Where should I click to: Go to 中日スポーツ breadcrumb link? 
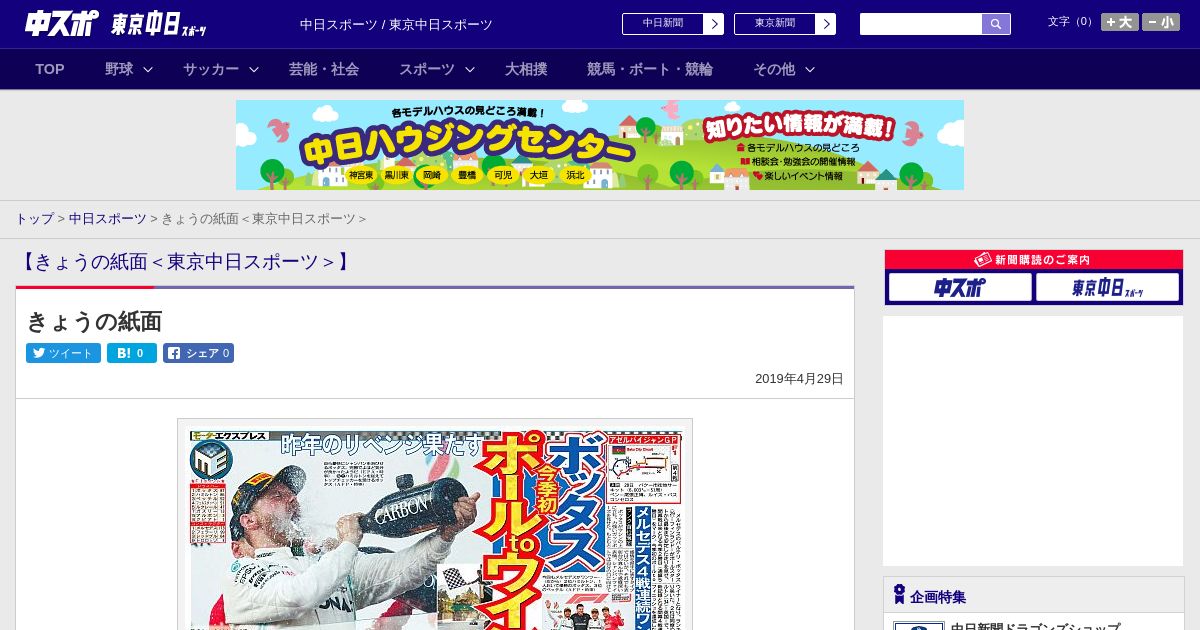click(x=108, y=219)
